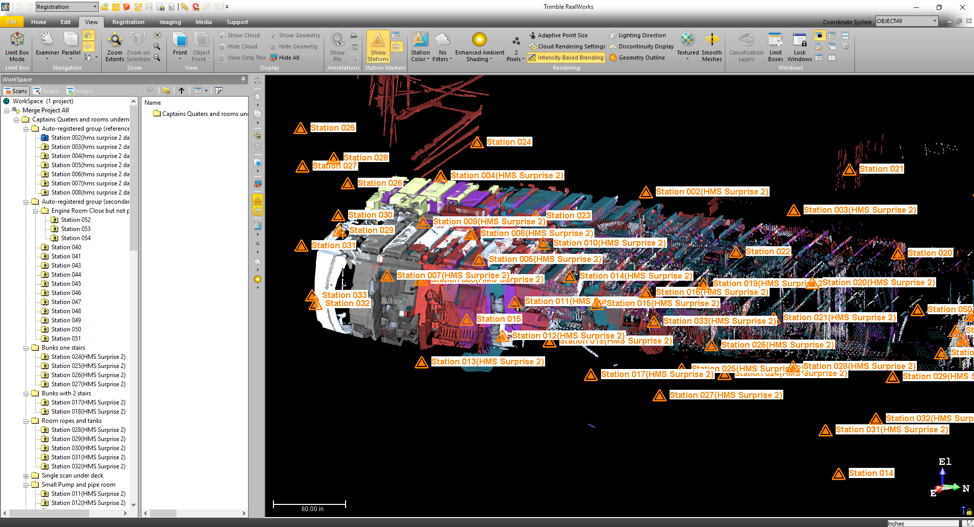Click Zoom Extents icon
The width and height of the screenshot is (974, 527).
click(114, 47)
